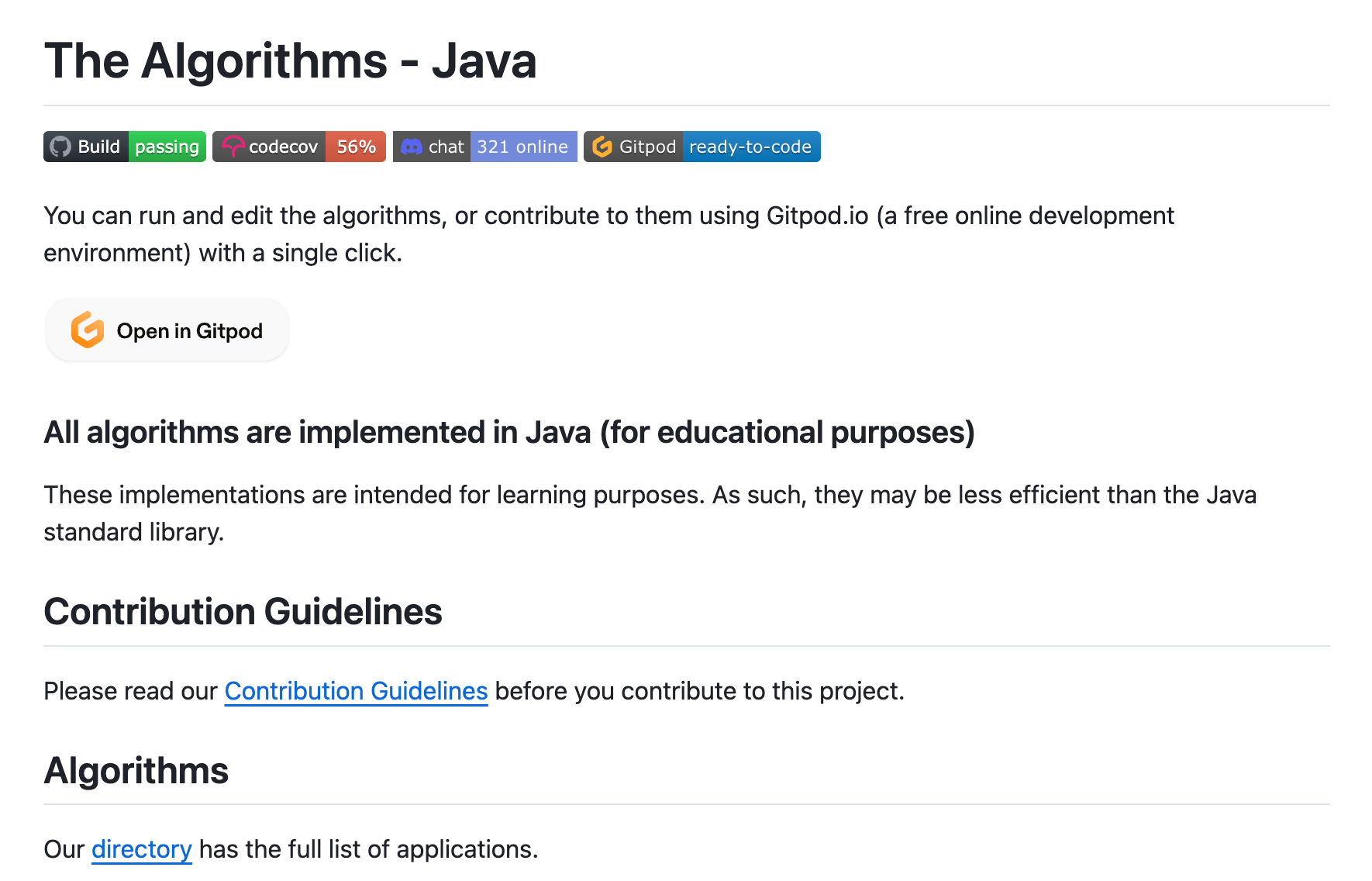Open the Contribution Guidelines link
Screen dimensions: 1372x881
click(x=356, y=691)
